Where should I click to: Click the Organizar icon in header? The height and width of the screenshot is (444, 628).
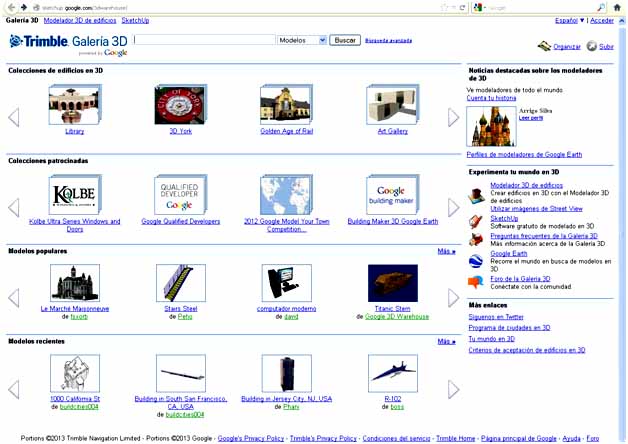pos(543,46)
